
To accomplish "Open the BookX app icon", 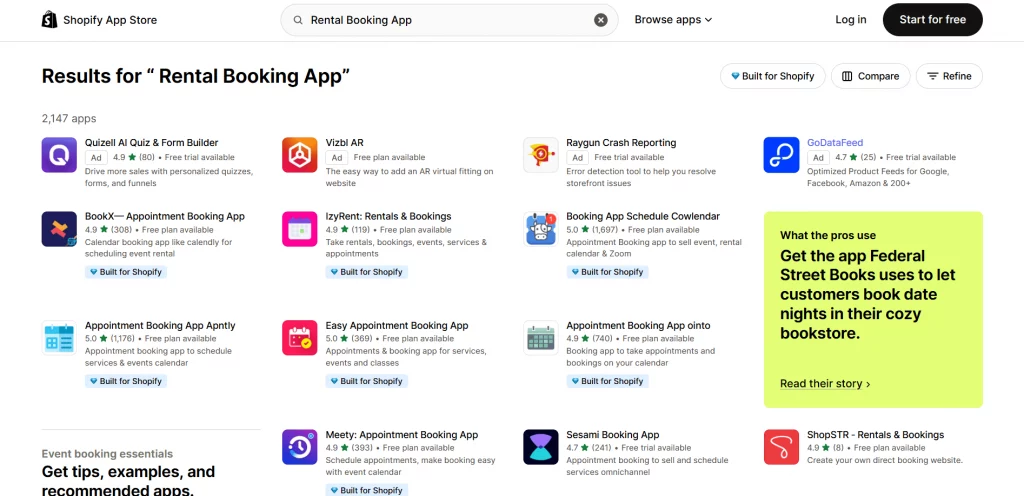I will point(59,229).
